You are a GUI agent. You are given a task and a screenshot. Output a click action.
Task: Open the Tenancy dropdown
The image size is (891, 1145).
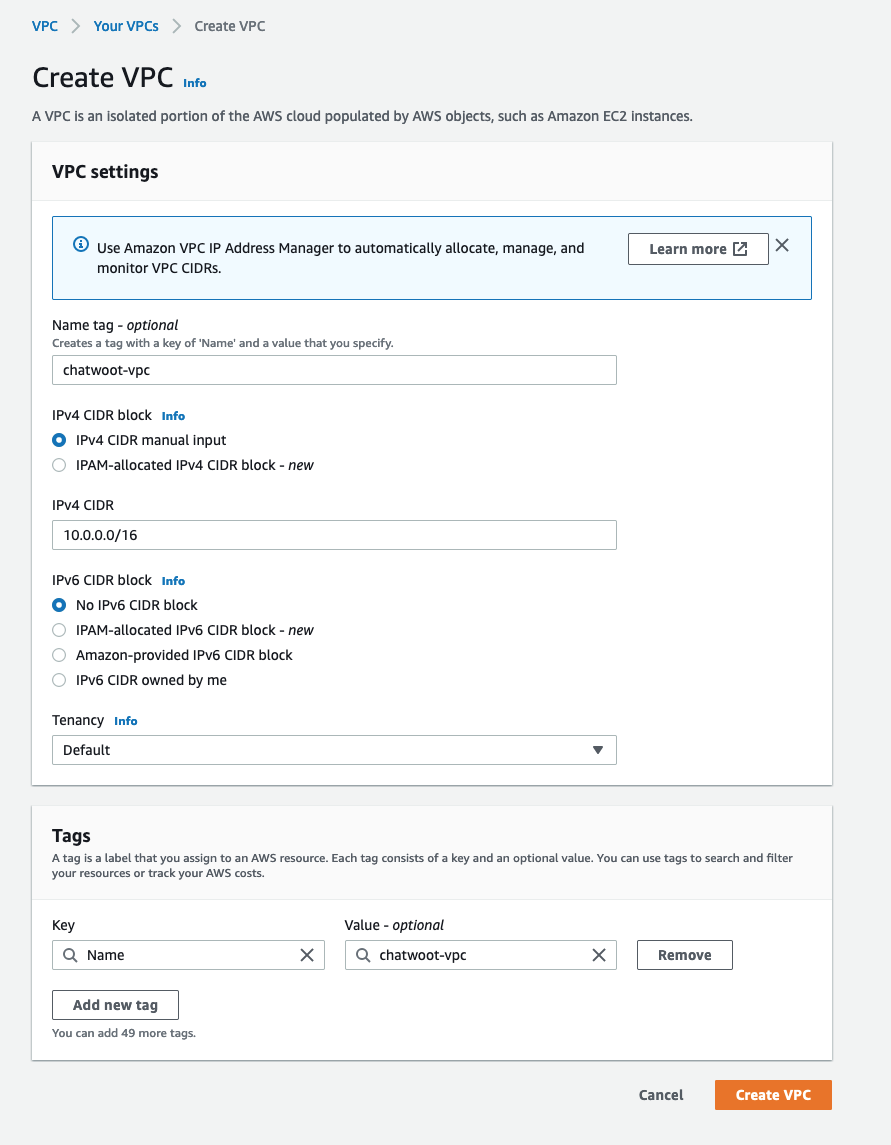click(334, 750)
